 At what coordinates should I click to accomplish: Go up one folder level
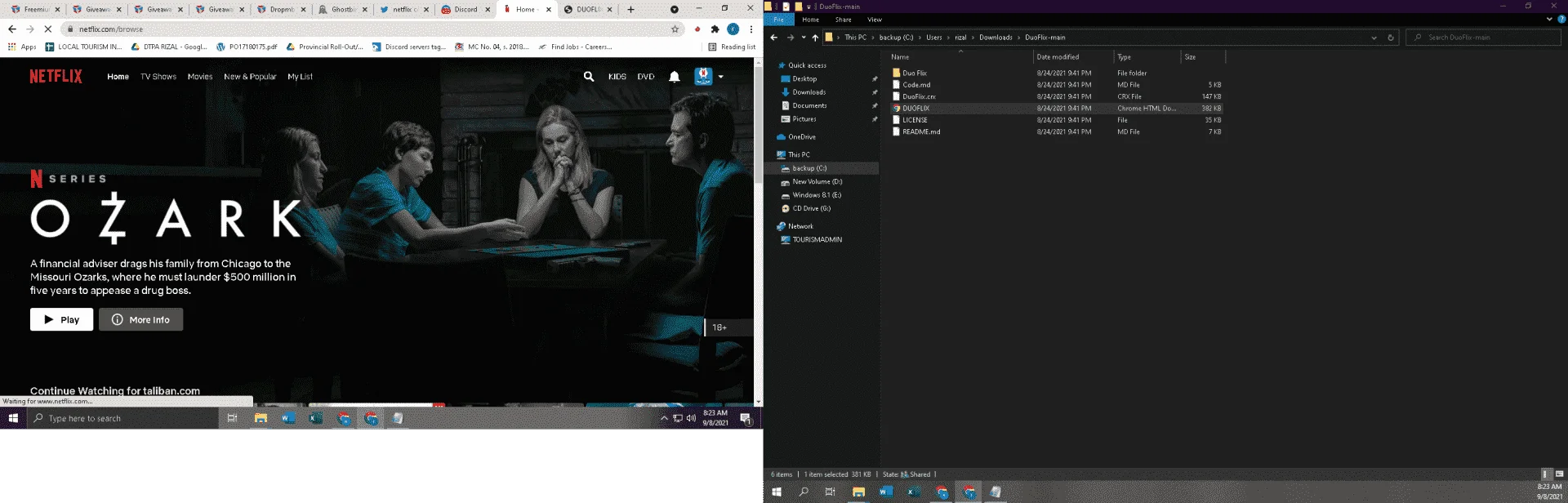[815, 38]
